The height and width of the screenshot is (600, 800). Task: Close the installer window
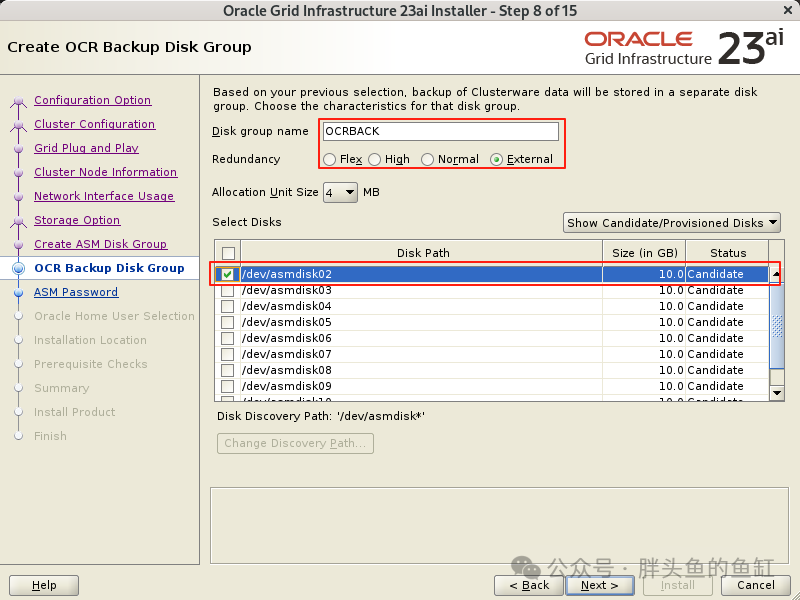tap(788, 10)
